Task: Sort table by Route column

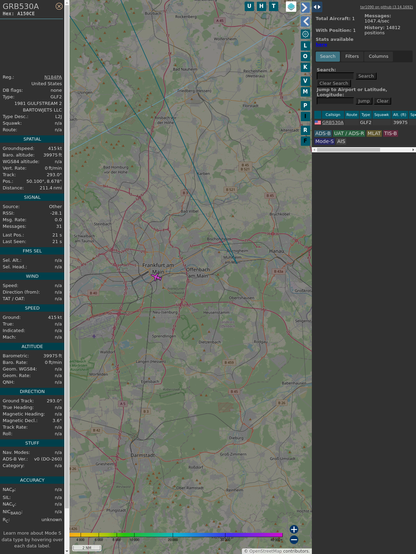Action: point(351,115)
